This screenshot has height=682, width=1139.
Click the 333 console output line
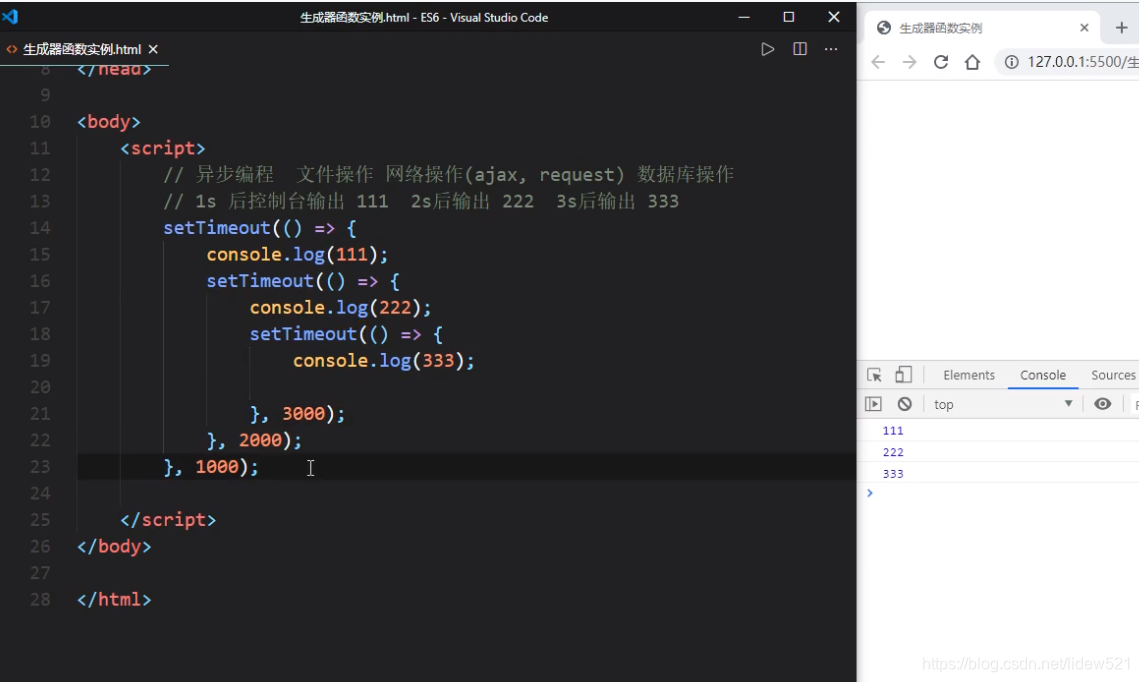998,474
